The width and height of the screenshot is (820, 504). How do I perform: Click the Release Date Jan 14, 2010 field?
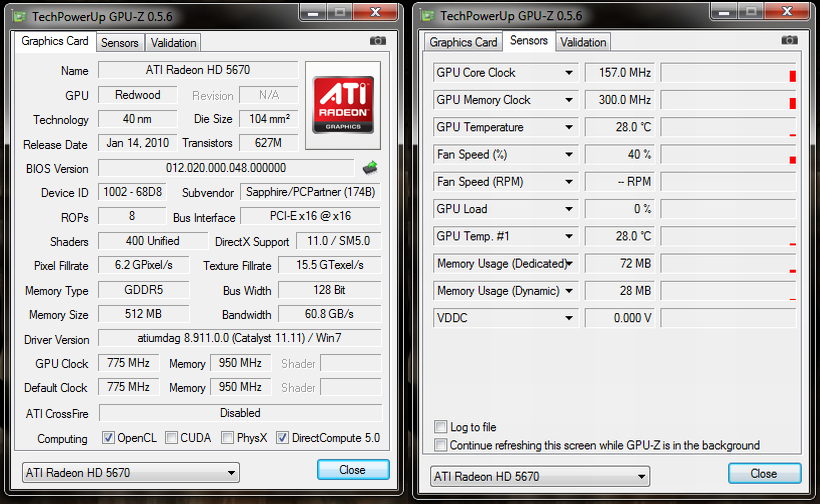tap(138, 143)
